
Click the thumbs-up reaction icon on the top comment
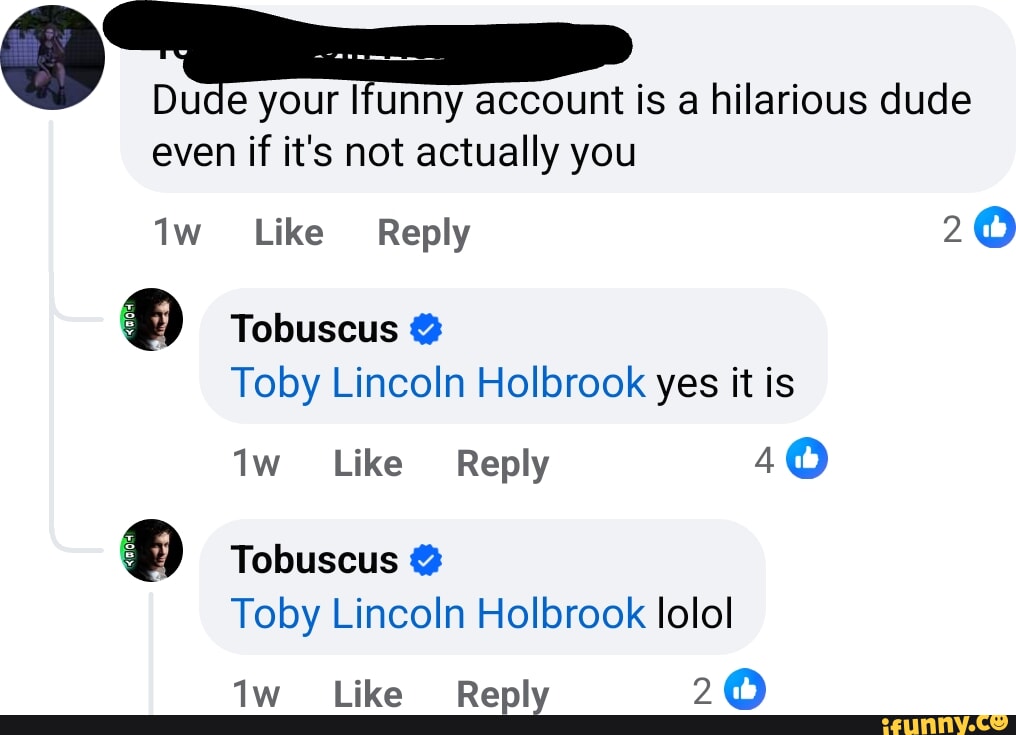(995, 227)
